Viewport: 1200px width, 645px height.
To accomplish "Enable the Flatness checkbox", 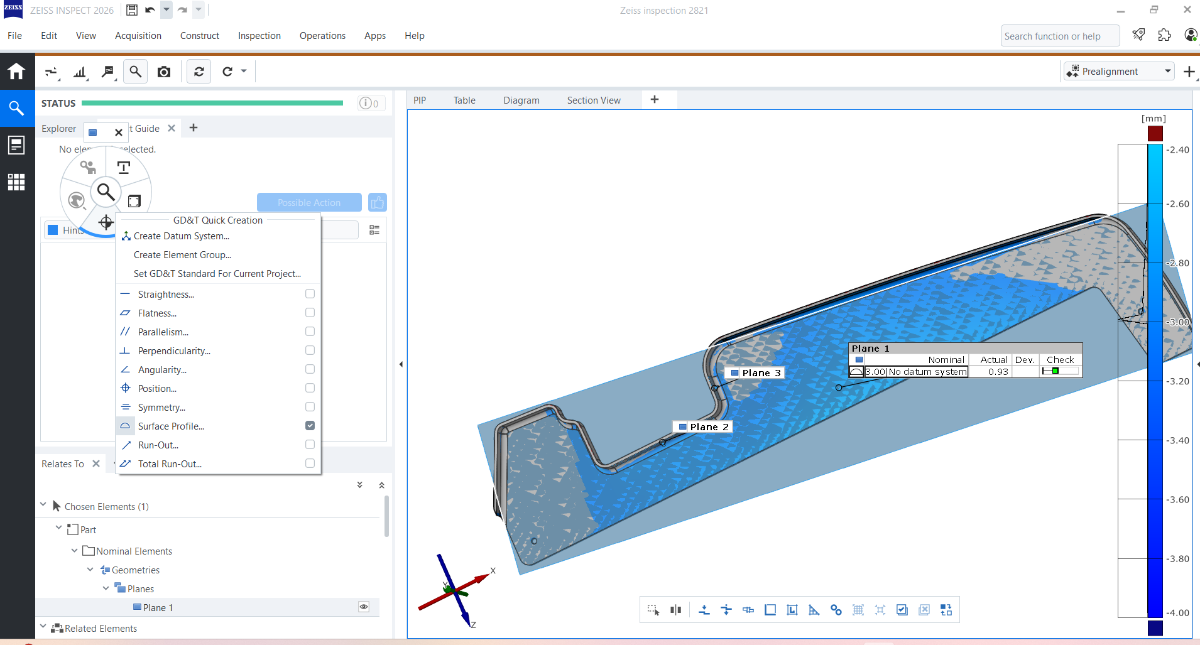I will (x=310, y=313).
